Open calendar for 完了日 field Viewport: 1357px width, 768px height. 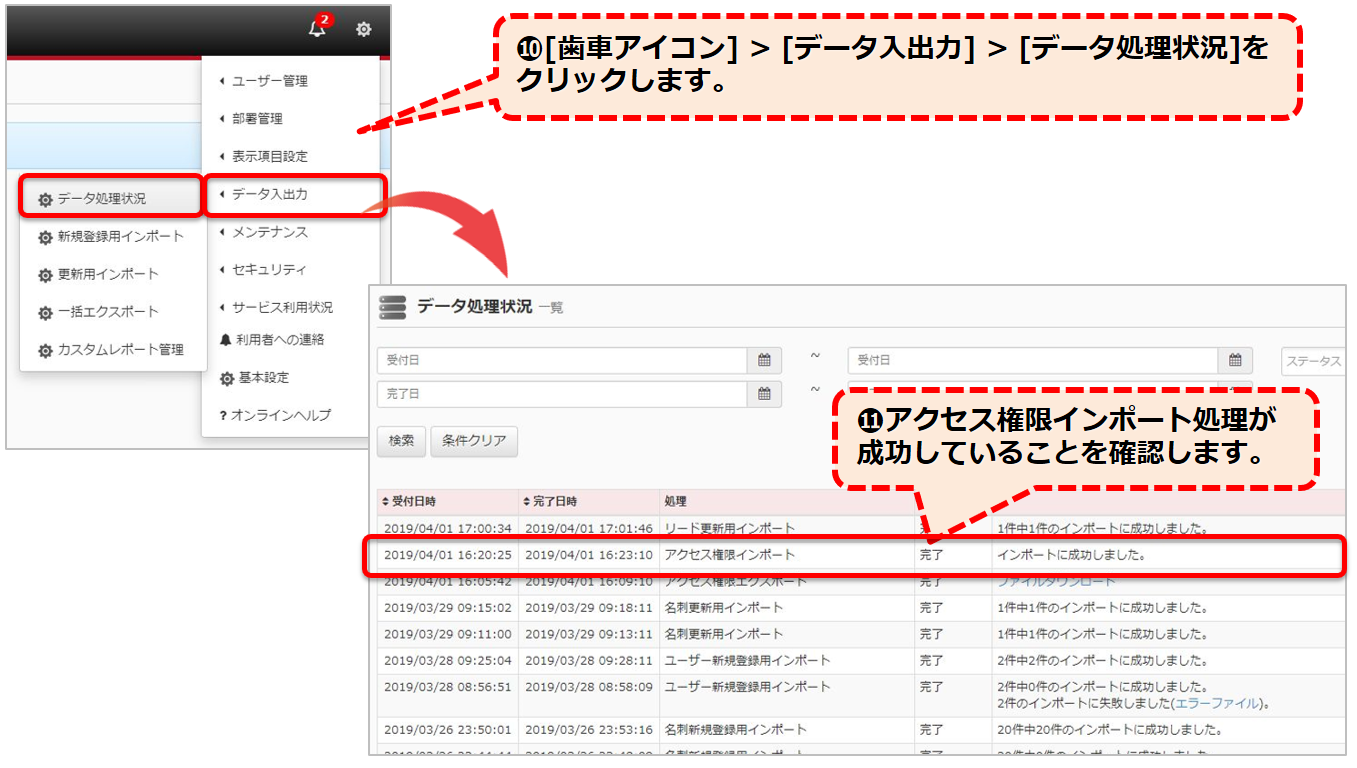coord(764,394)
